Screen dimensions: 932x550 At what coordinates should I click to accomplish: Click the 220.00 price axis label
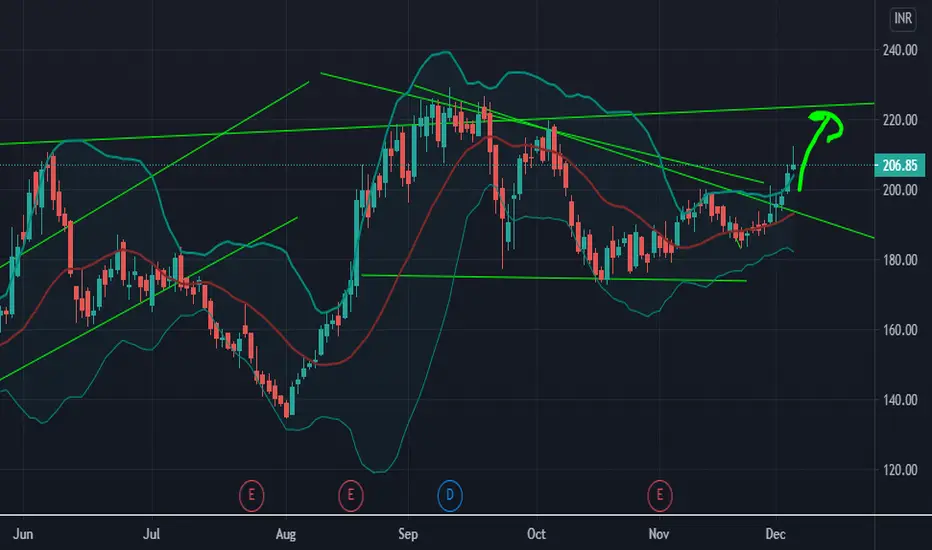(900, 120)
